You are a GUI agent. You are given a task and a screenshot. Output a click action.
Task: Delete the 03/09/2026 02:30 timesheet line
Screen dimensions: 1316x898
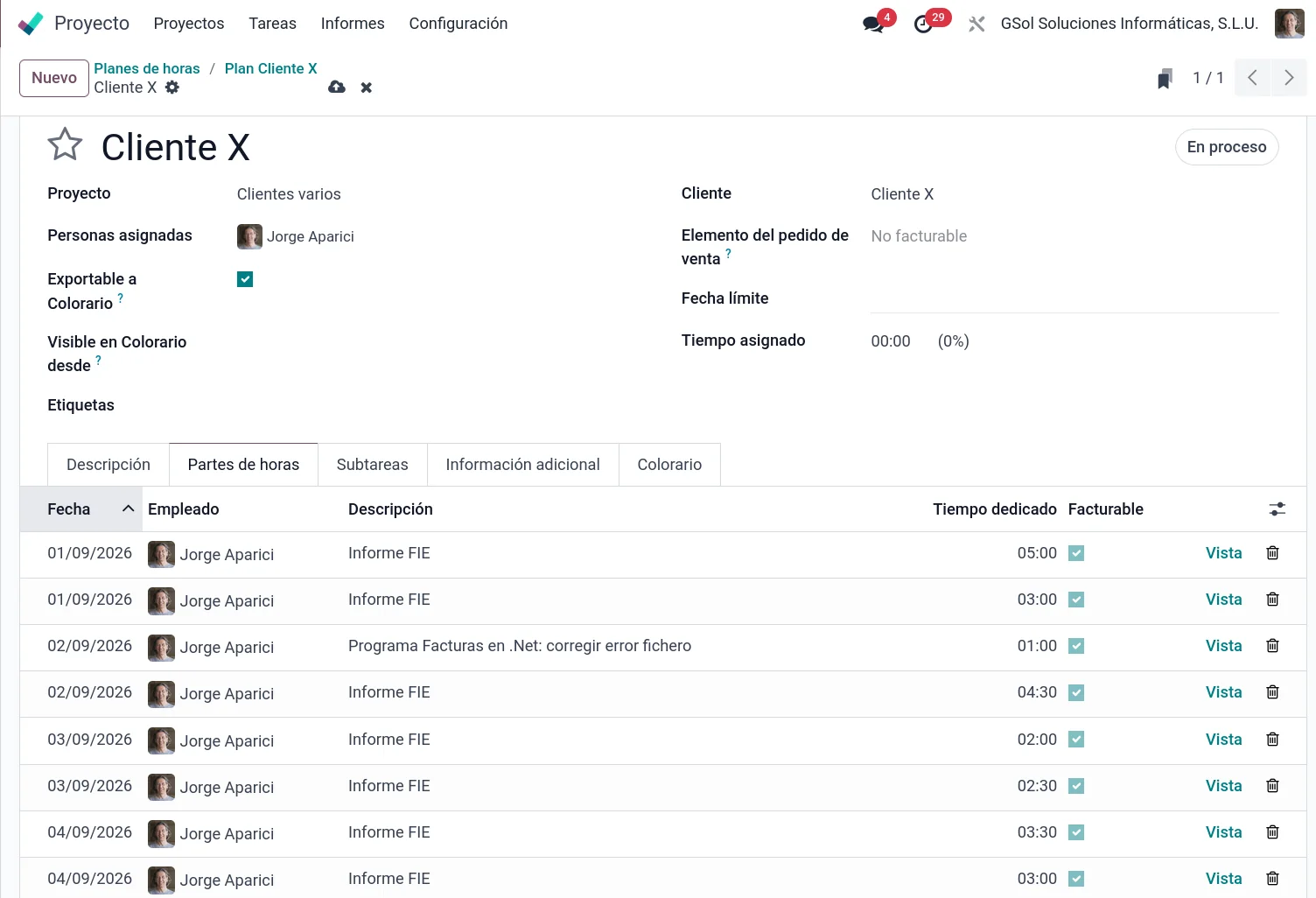click(1273, 786)
